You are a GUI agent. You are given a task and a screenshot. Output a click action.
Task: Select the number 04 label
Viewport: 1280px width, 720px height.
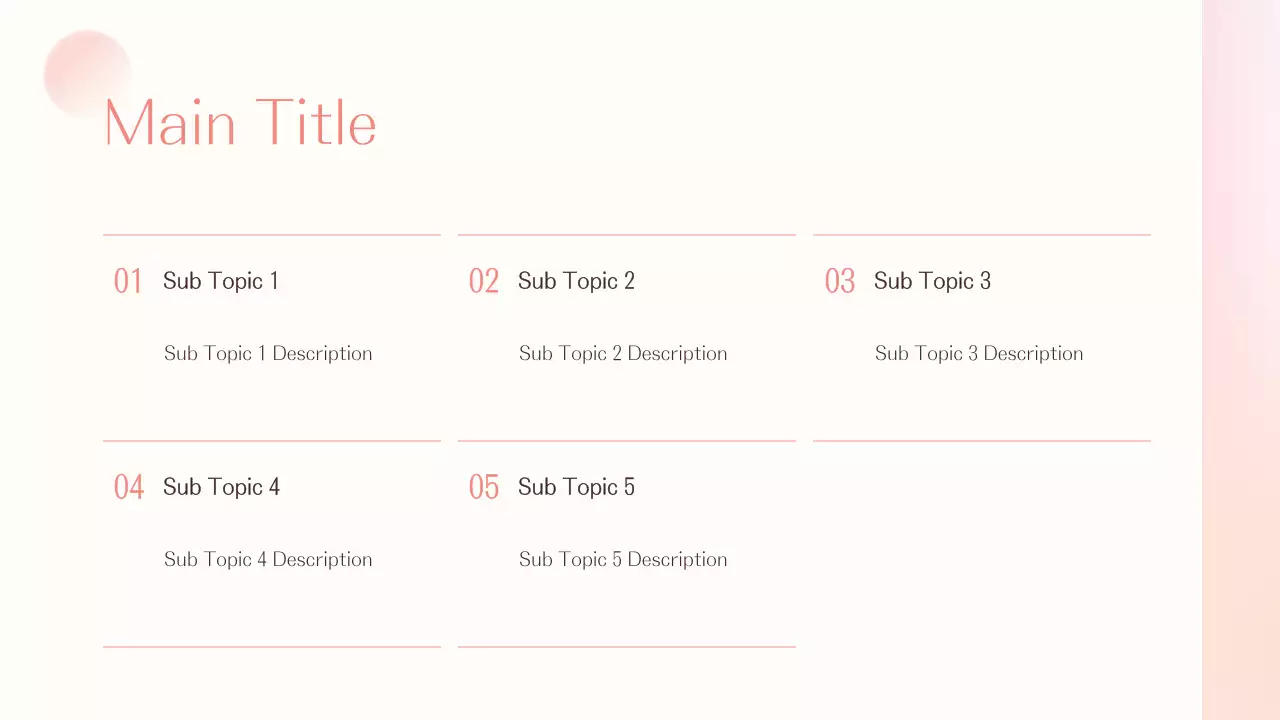(x=128, y=488)
